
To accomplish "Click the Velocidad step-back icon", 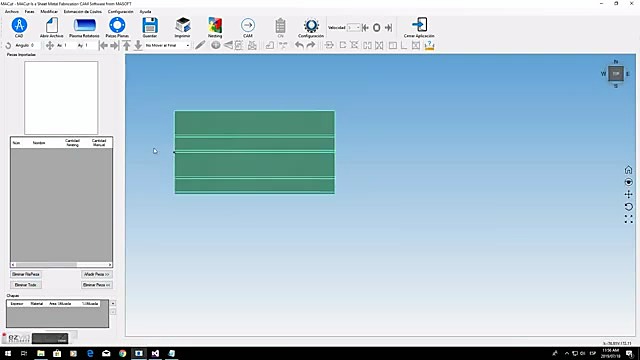I will click(x=366, y=27).
